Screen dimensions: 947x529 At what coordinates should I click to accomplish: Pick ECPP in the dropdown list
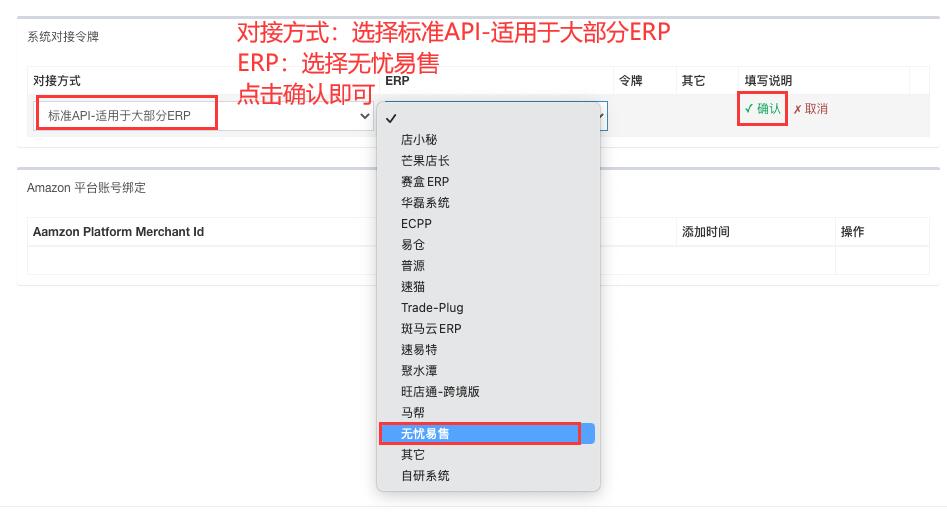[x=488, y=223]
